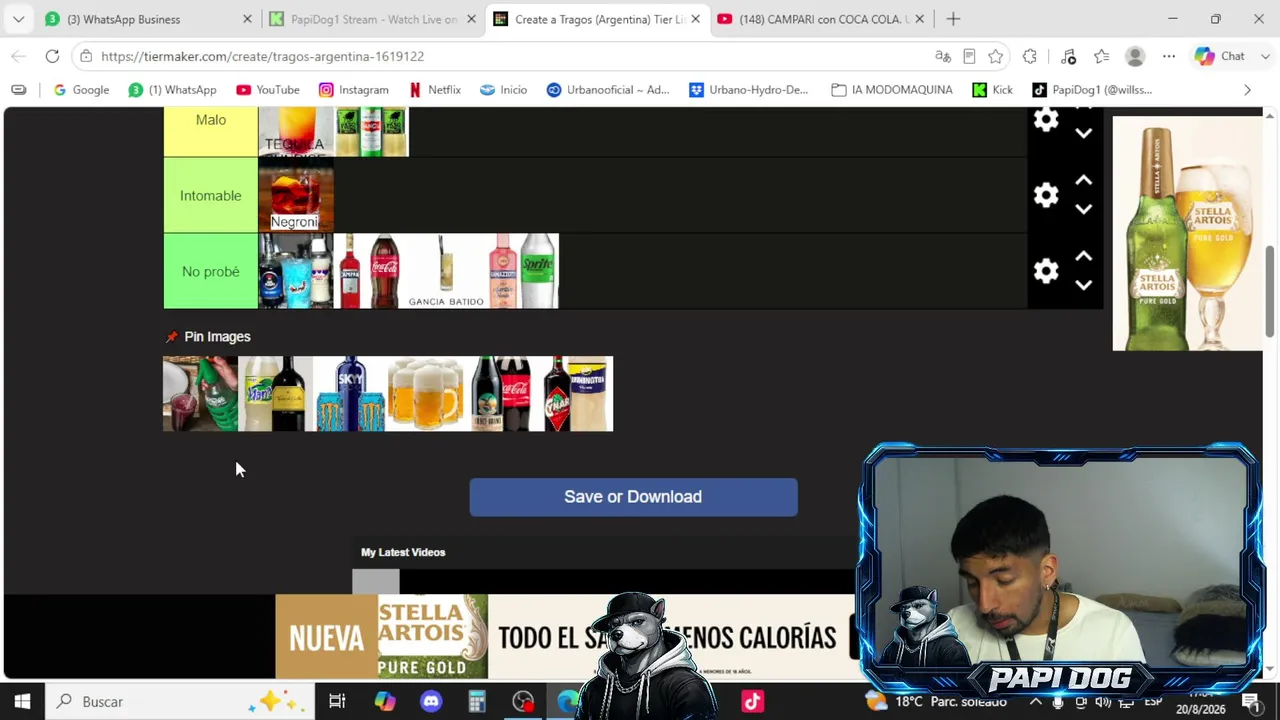Open the Urbanooficial bookmark
This screenshot has width=1280, height=720.
point(608,90)
